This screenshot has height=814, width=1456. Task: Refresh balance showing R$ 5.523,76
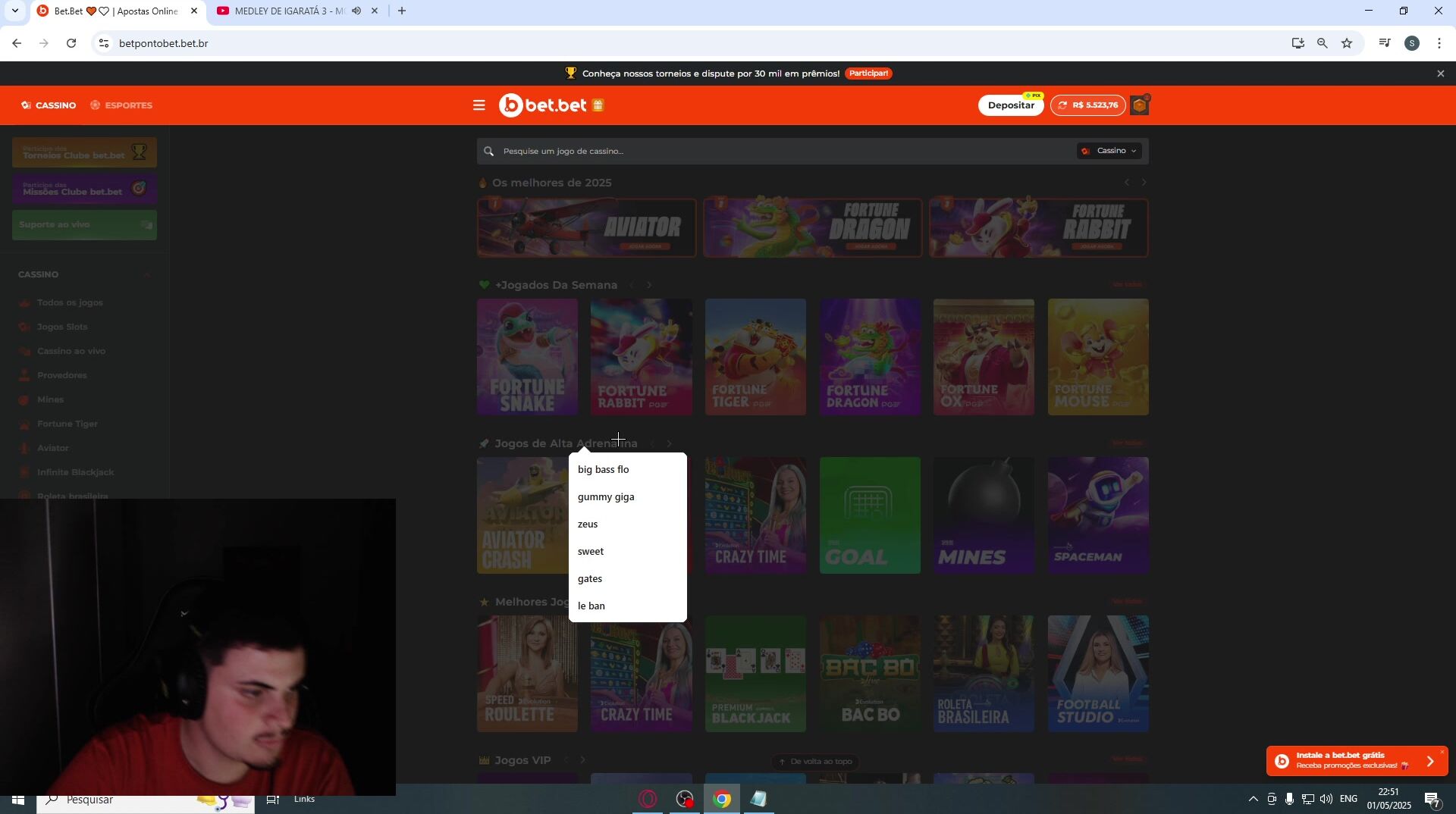(x=1063, y=105)
